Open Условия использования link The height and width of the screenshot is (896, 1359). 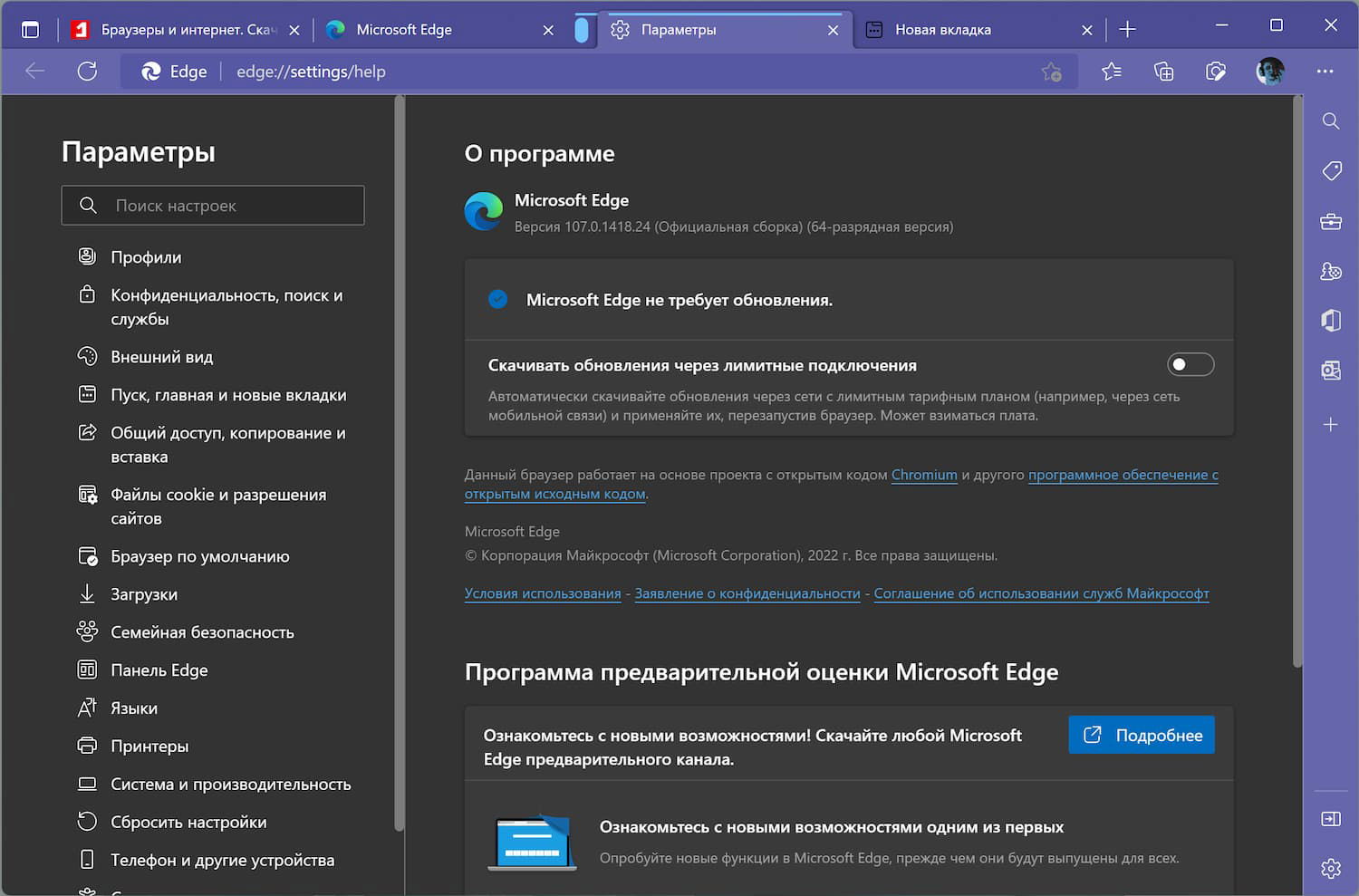(x=543, y=593)
